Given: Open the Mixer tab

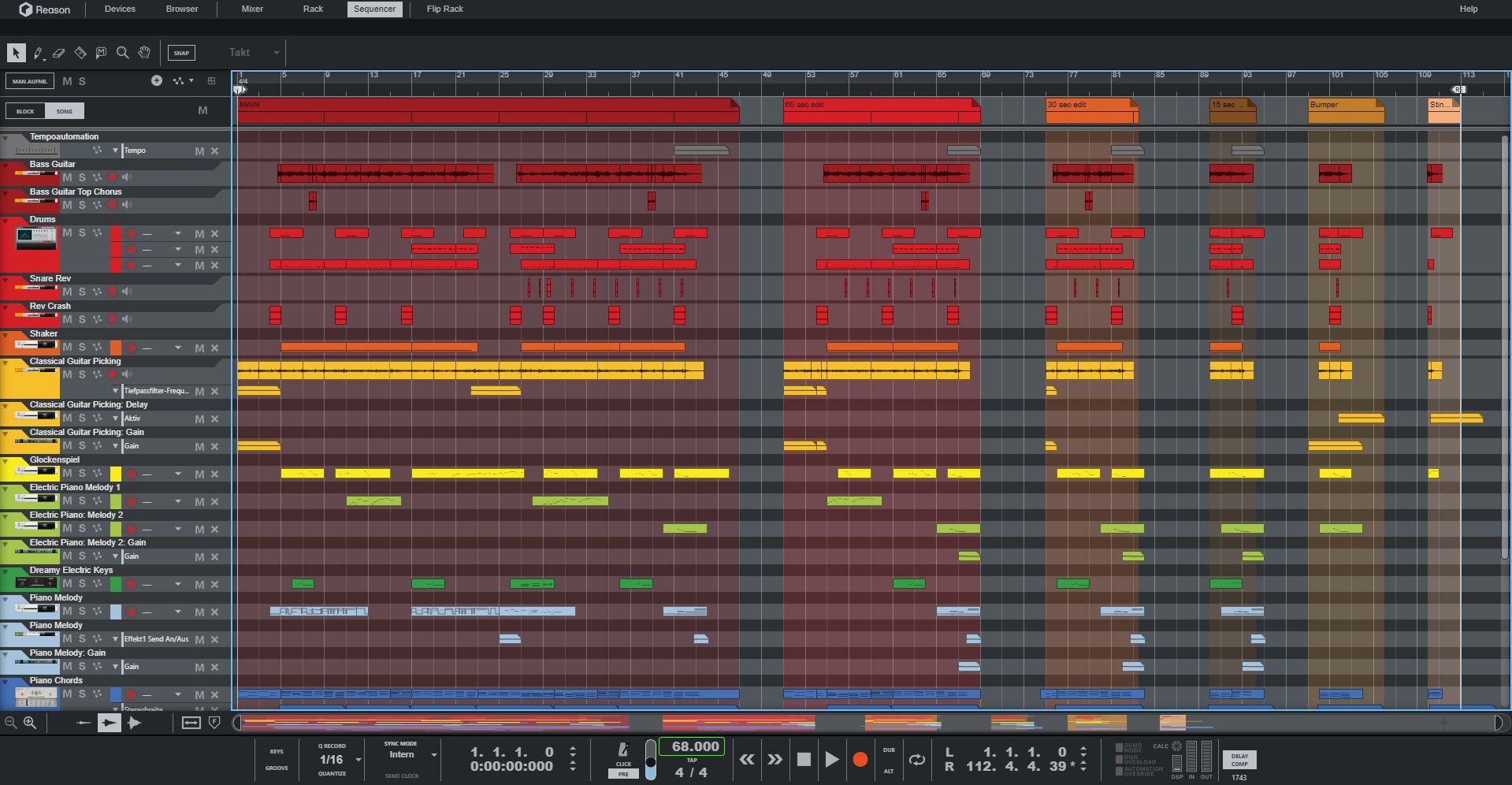Looking at the screenshot, I should pyautogui.click(x=252, y=9).
